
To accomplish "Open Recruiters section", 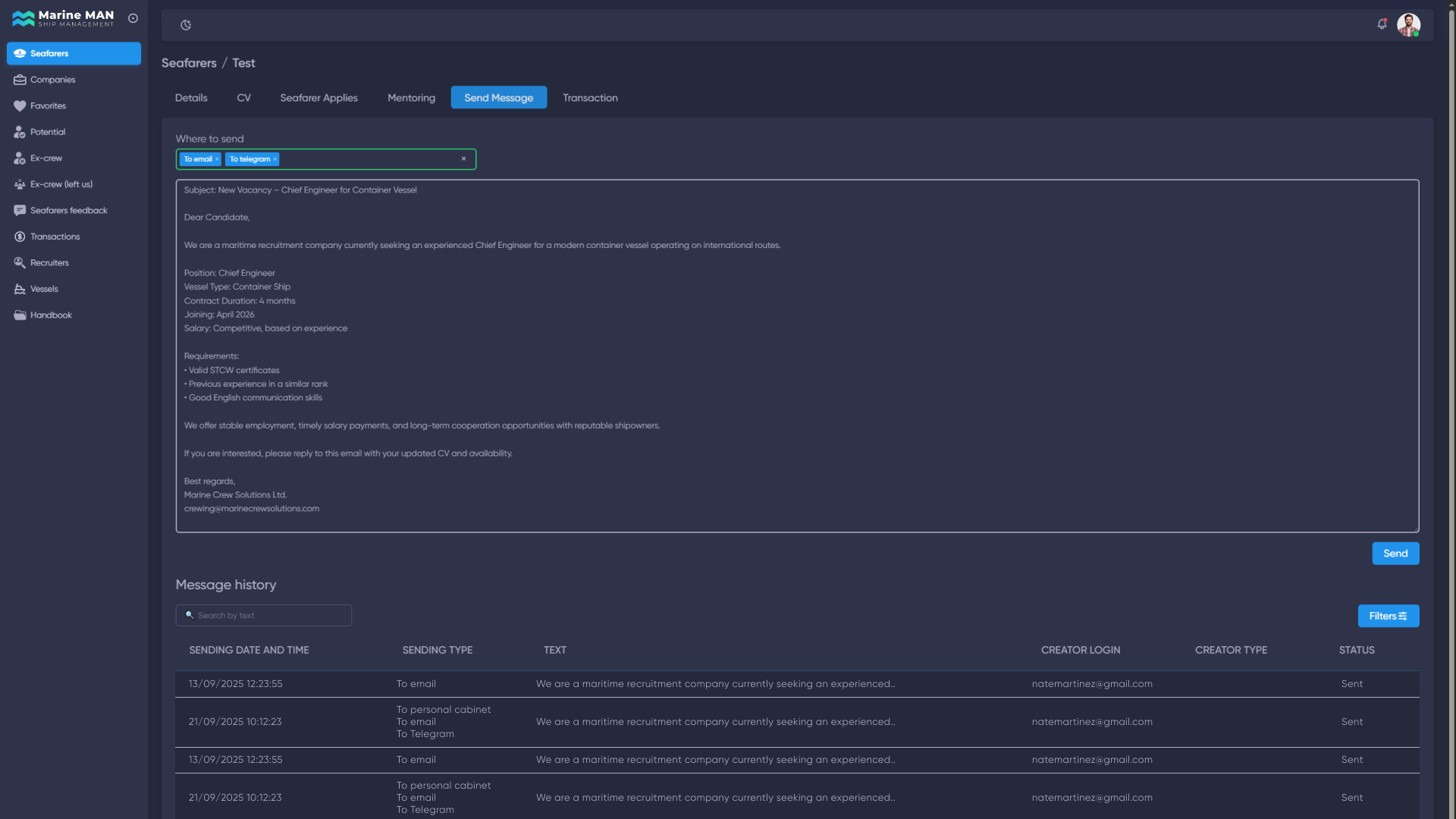I will click(x=74, y=263).
